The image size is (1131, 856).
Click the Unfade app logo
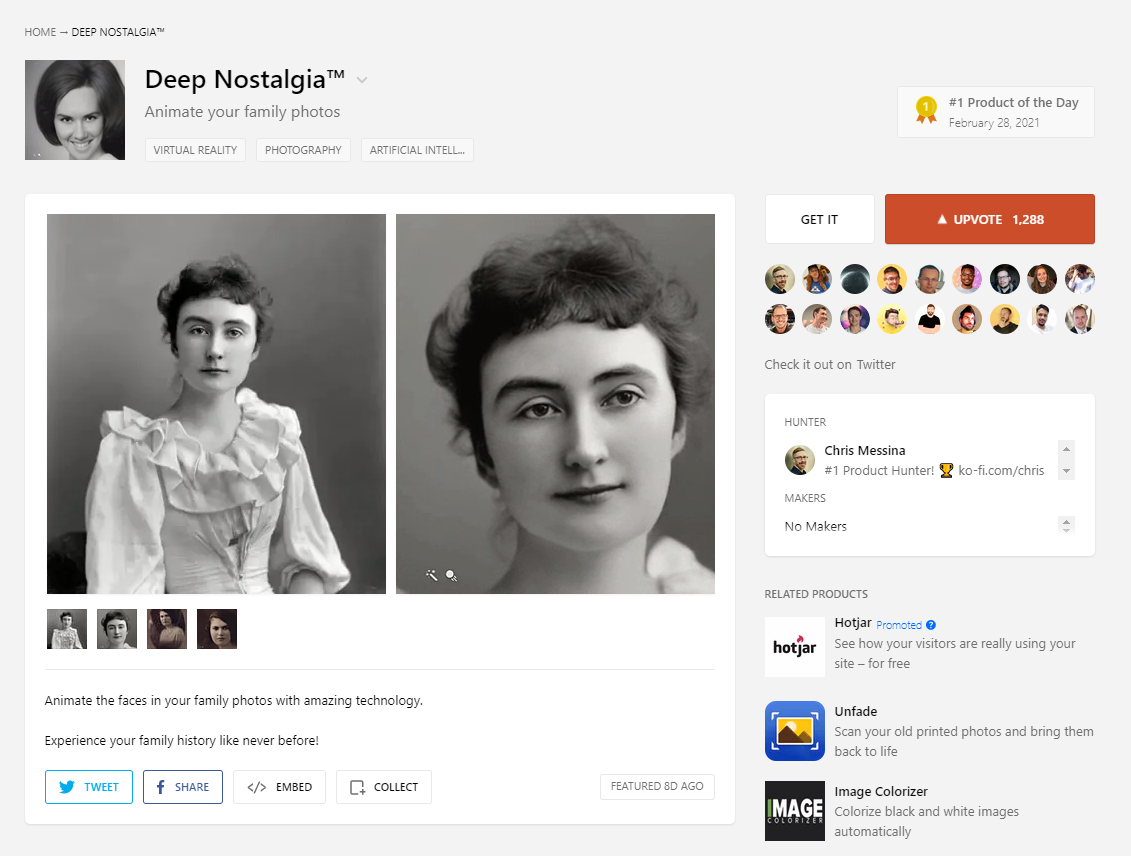(x=795, y=731)
